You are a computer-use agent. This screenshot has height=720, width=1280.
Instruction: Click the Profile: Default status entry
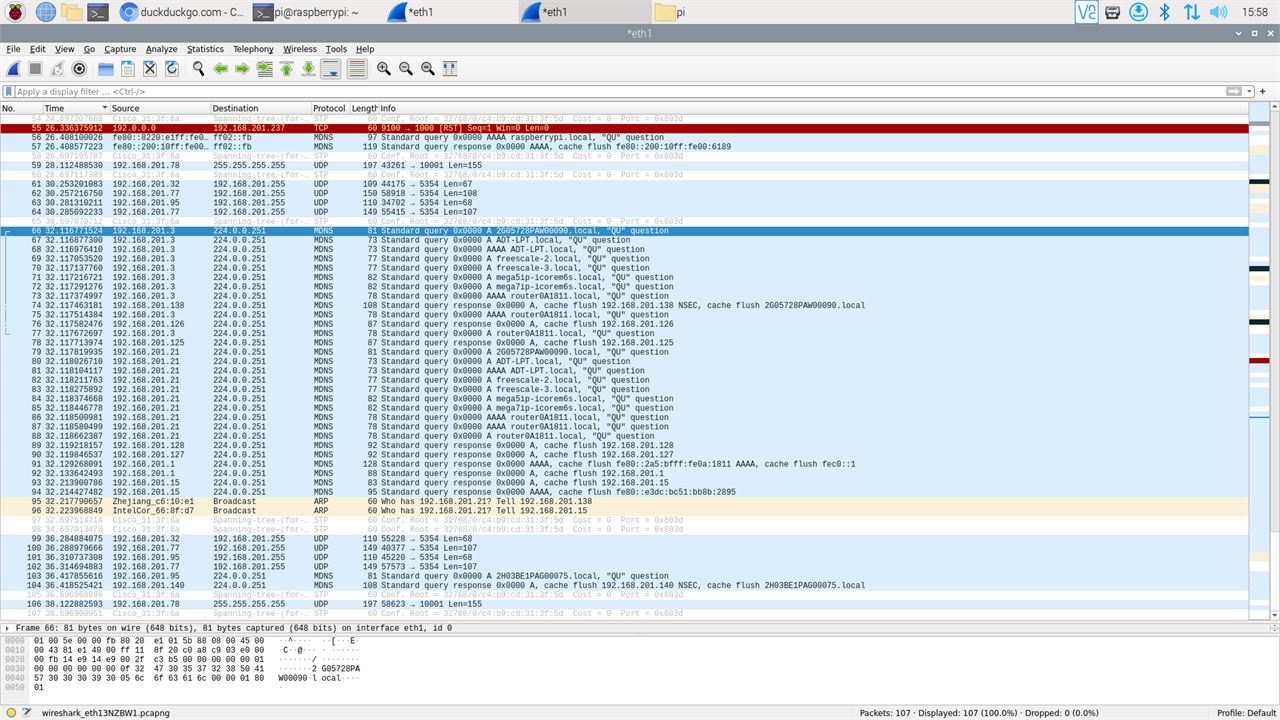click(1246, 713)
